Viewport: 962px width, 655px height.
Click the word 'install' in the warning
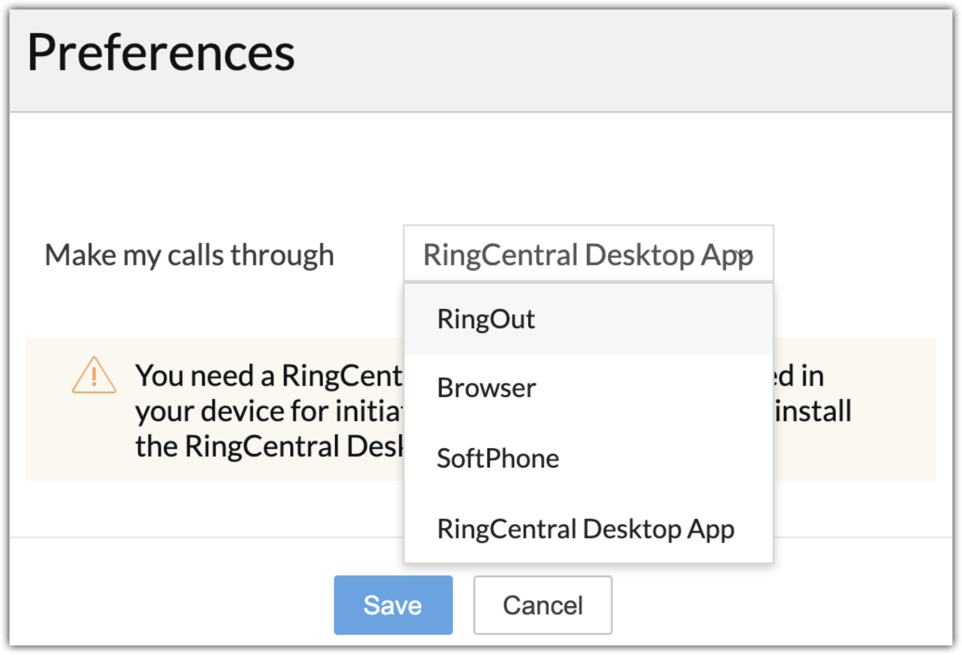(812, 411)
